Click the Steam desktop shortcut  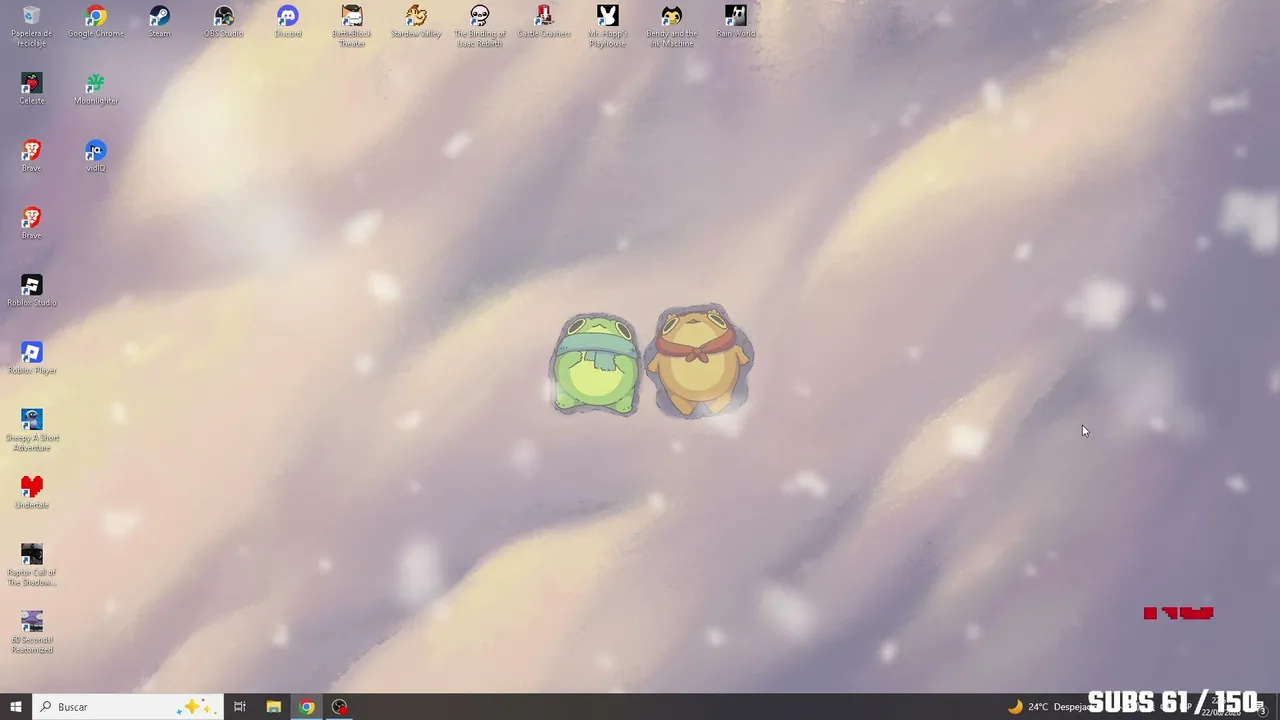tap(160, 22)
